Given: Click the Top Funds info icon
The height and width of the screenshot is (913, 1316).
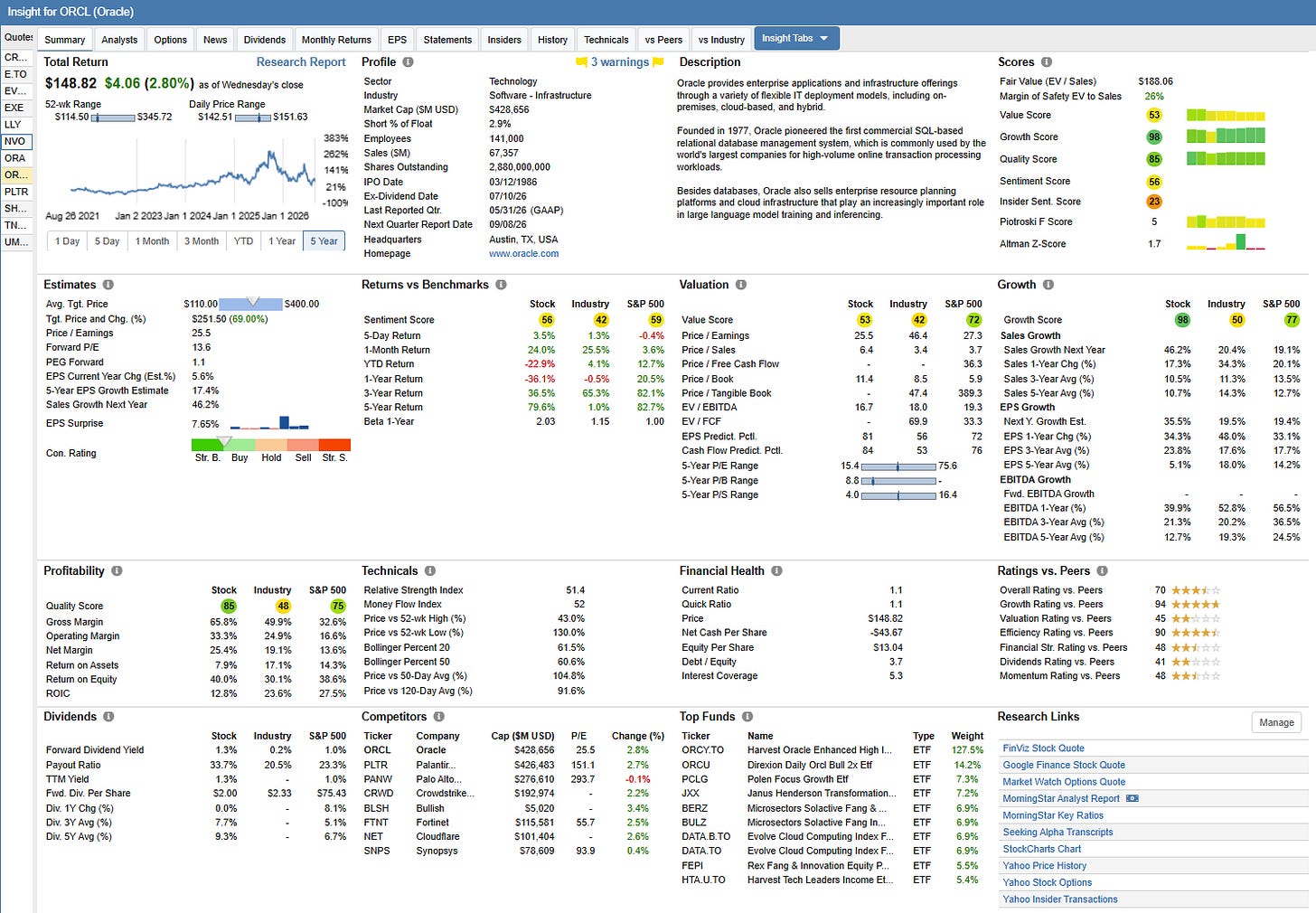Looking at the screenshot, I should coord(747,717).
